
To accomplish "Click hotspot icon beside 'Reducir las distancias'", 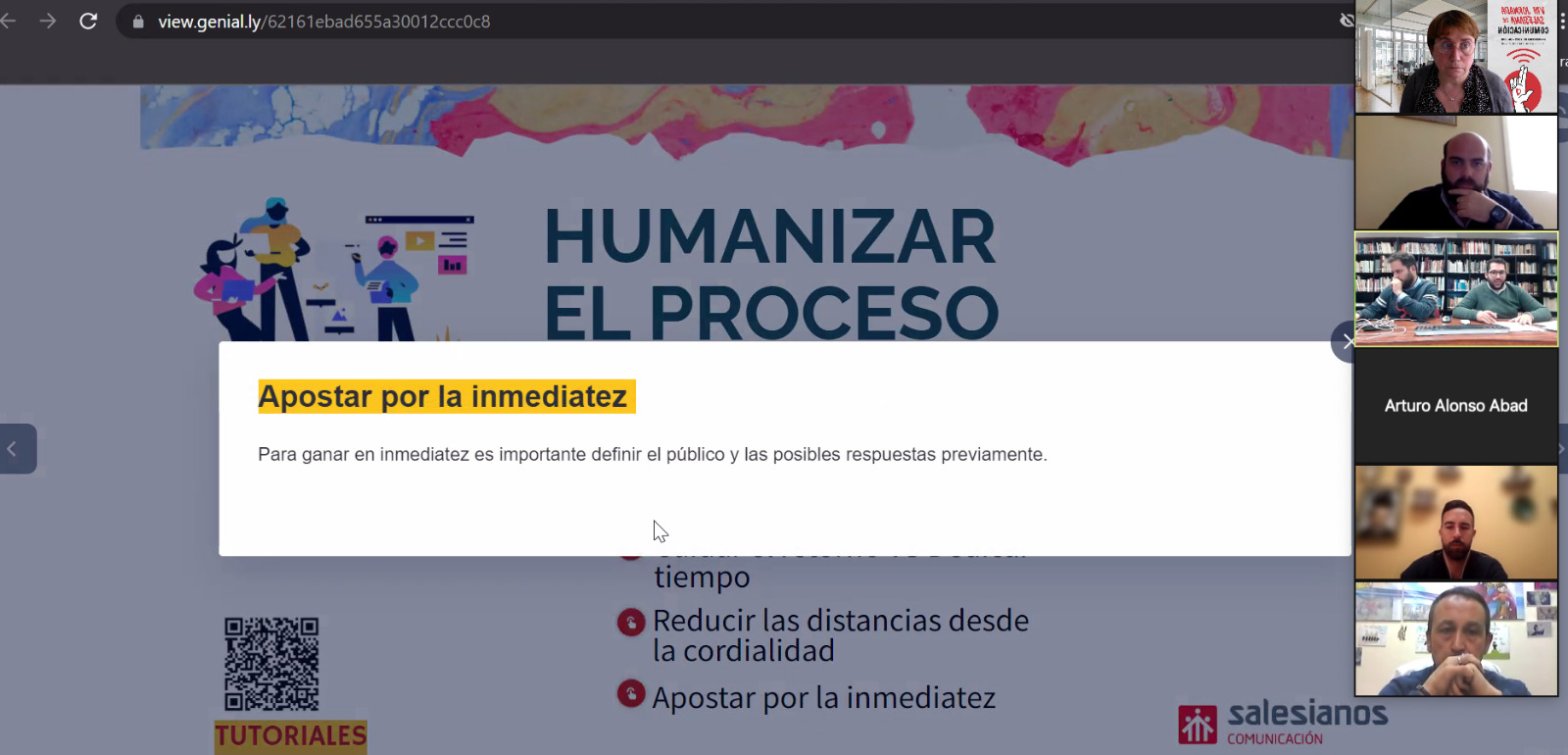I will point(631,622).
